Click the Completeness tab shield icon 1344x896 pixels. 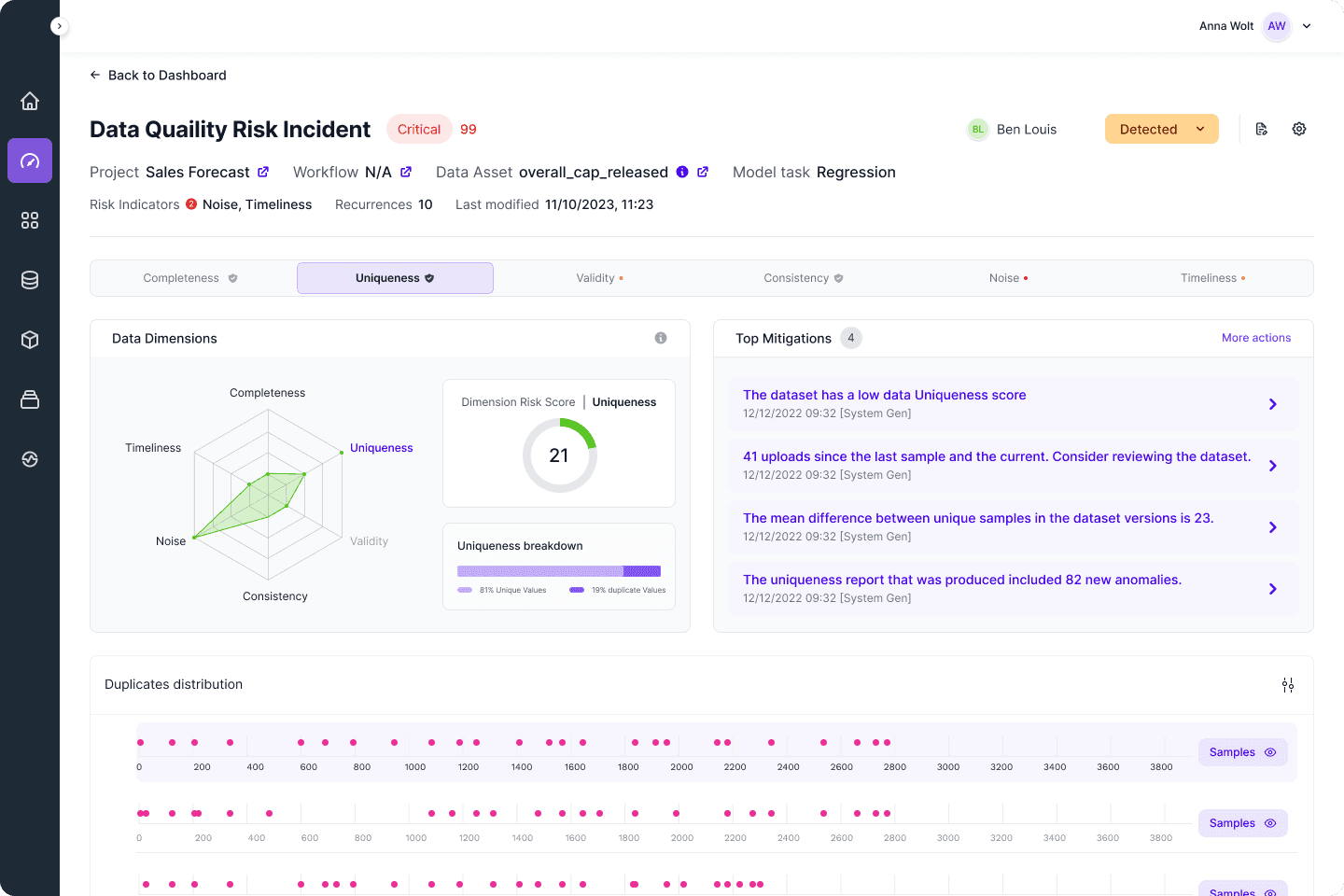click(x=233, y=278)
